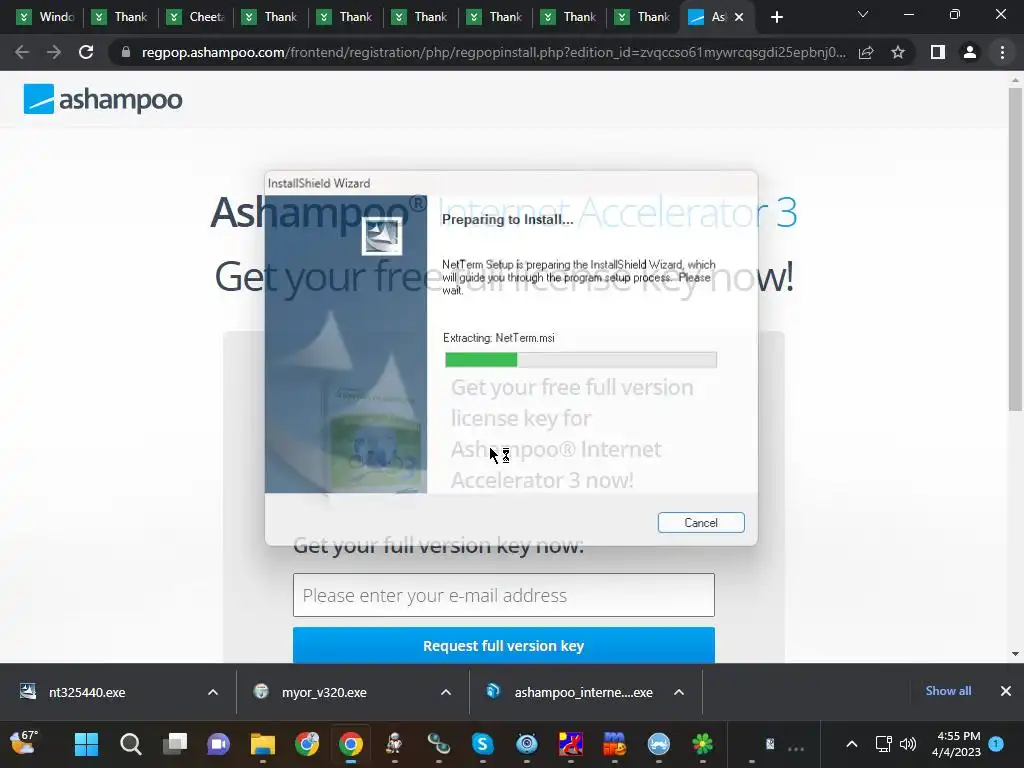Focus the e-mail address input field
This screenshot has height=768, width=1024.
[504, 595]
